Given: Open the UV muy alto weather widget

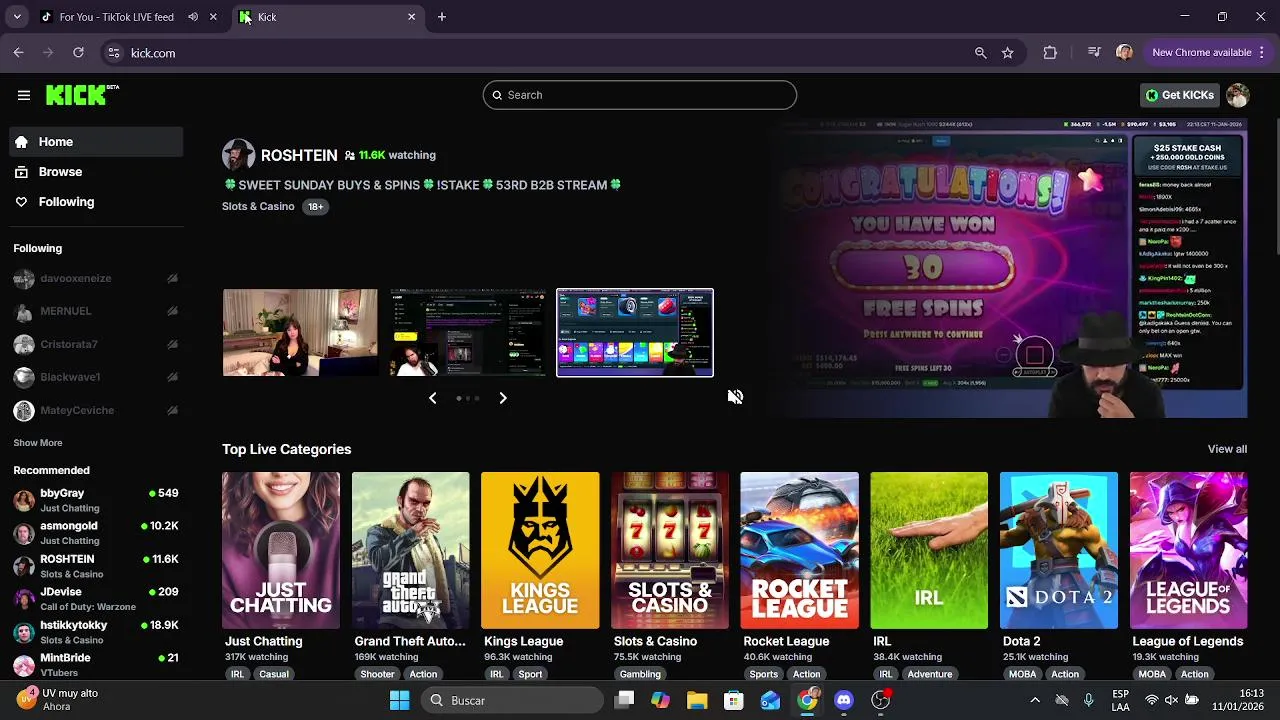Looking at the screenshot, I should pyautogui.click(x=57, y=700).
